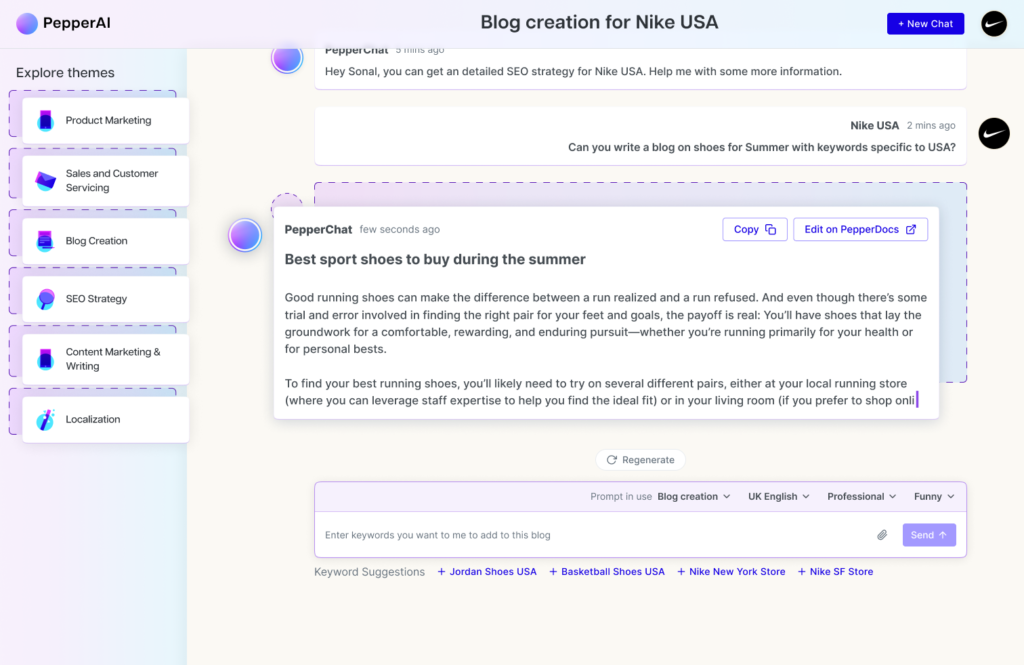The image size is (1024, 665).
Task: Open the Funny style dropdown
Action: 934,497
